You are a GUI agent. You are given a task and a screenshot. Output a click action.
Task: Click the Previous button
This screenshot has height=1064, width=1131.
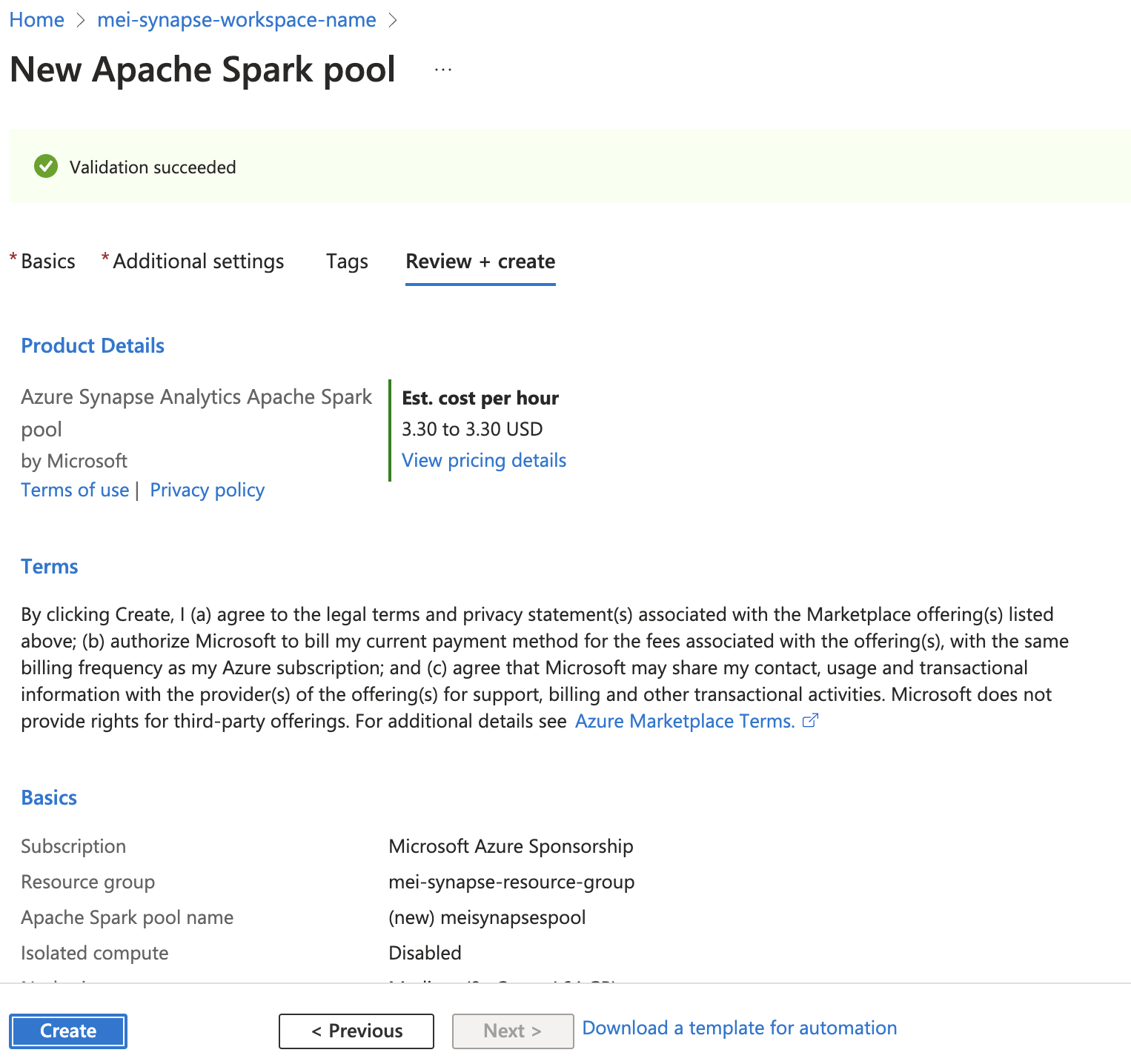pyautogui.click(x=356, y=1031)
